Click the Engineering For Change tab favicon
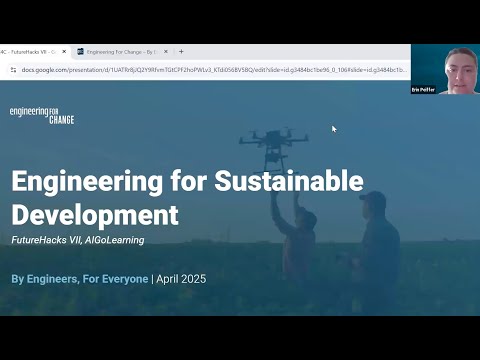480x360 pixels. pyautogui.click(x=80, y=52)
